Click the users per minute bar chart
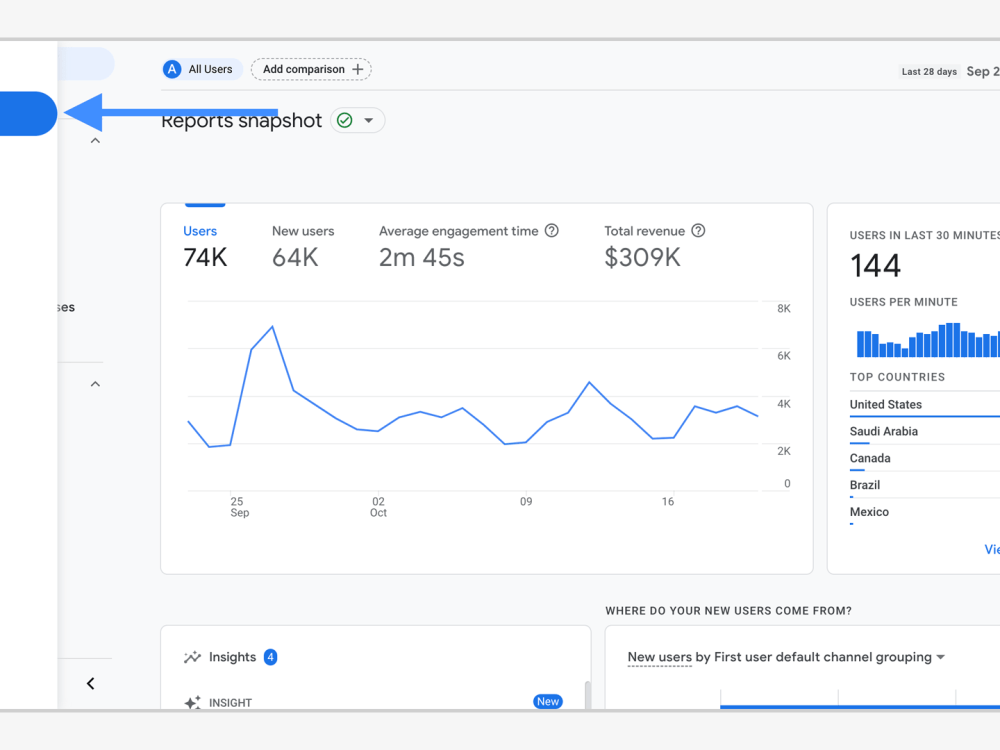 [x=927, y=340]
